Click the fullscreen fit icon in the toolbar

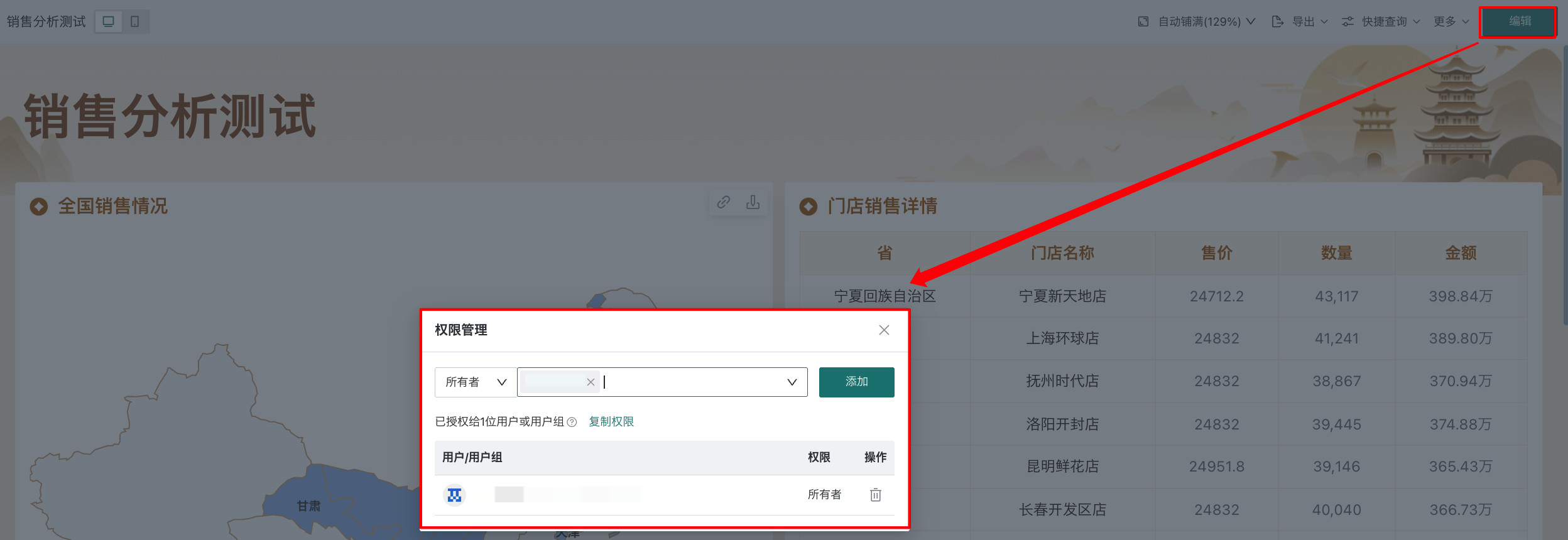[1143, 21]
